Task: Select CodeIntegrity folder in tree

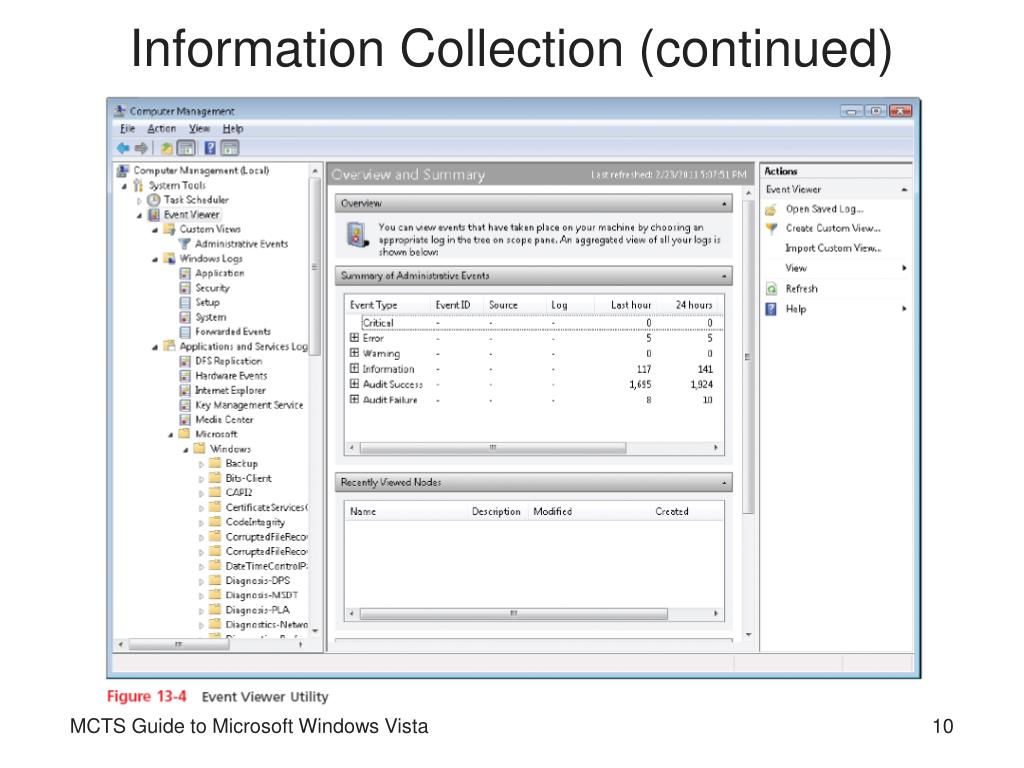Action: tap(255, 522)
